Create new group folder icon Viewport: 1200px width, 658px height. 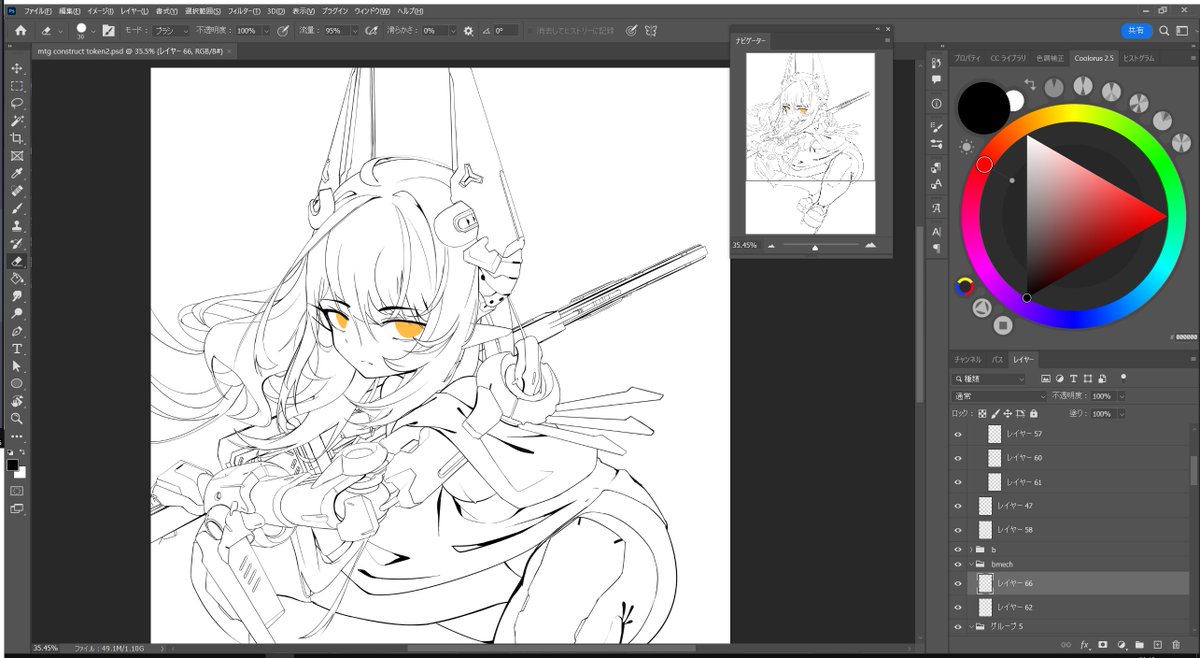click(1139, 645)
